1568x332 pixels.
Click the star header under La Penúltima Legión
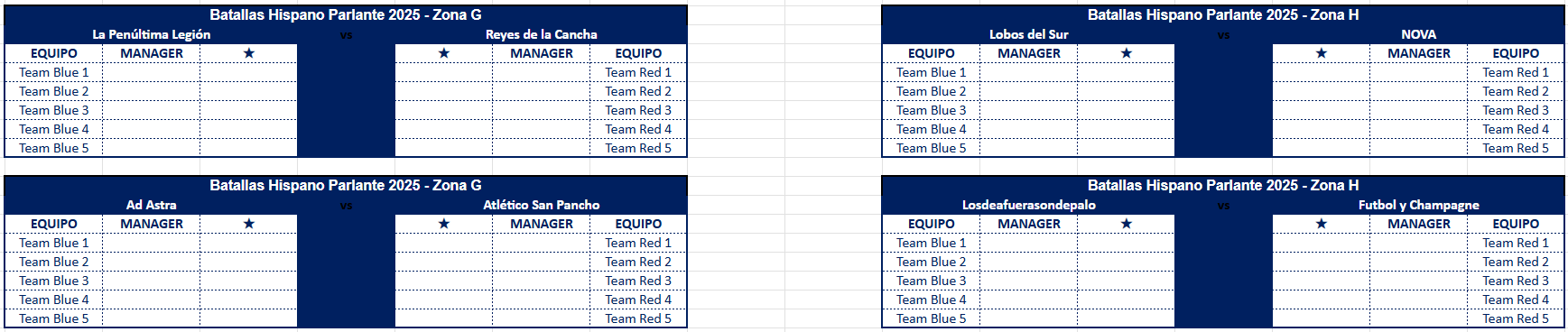[248, 53]
